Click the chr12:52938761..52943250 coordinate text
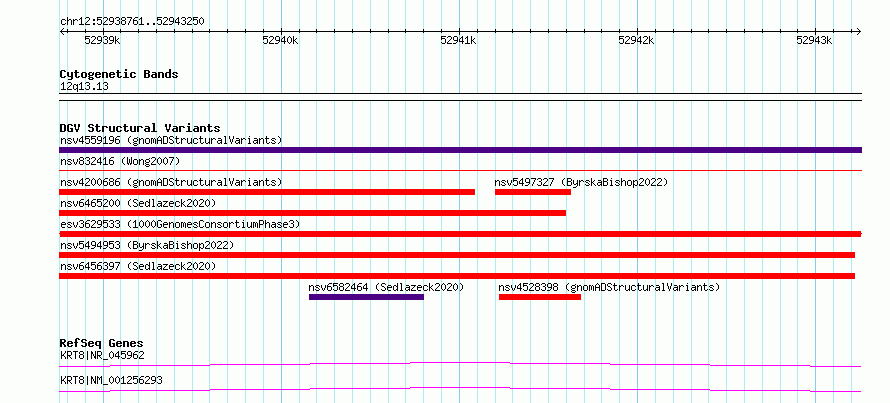The height and width of the screenshot is (403, 890). [x=132, y=22]
